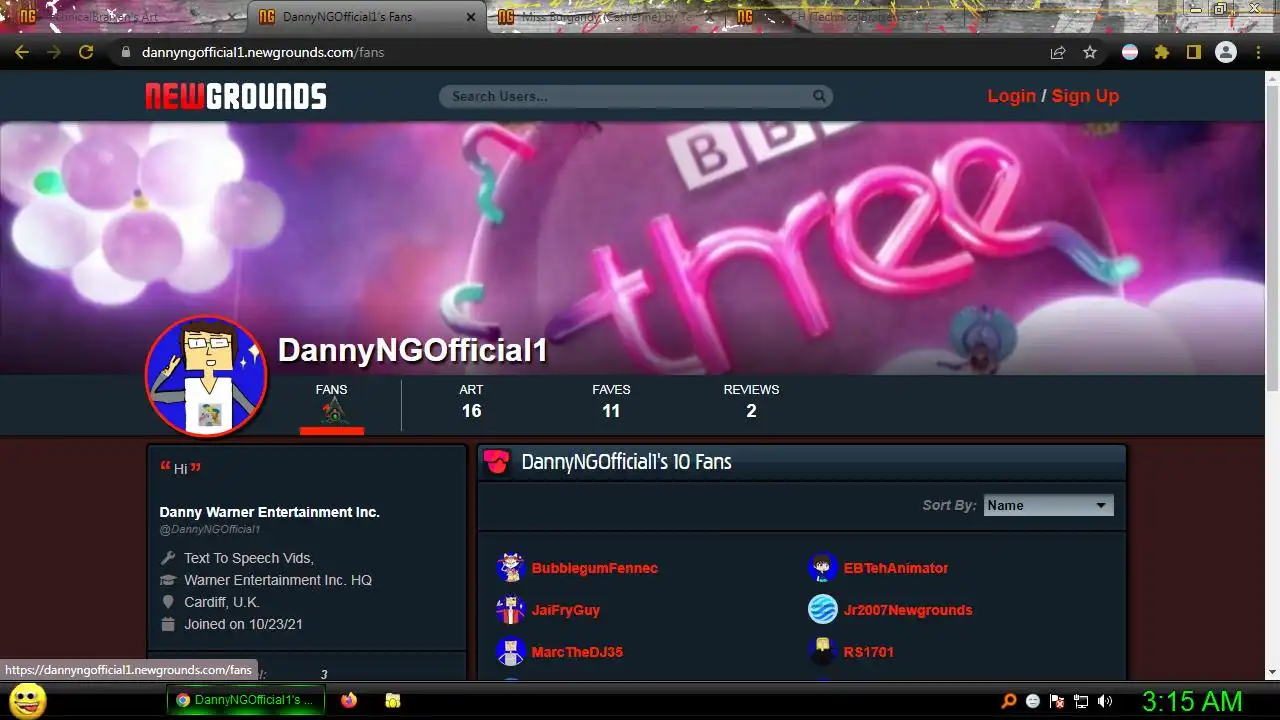Open the Sort By Name dropdown
The image size is (1280, 720).
pyautogui.click(x=1048, y=505)
